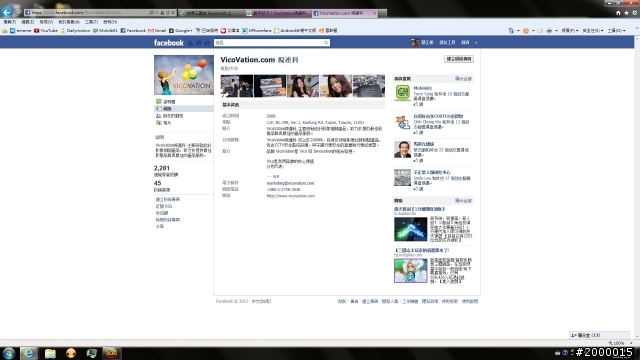Image resolution: width=640 pixels, height=360 pixels.
Task: Click the address bar search magnifier icon
Action: 151,13
